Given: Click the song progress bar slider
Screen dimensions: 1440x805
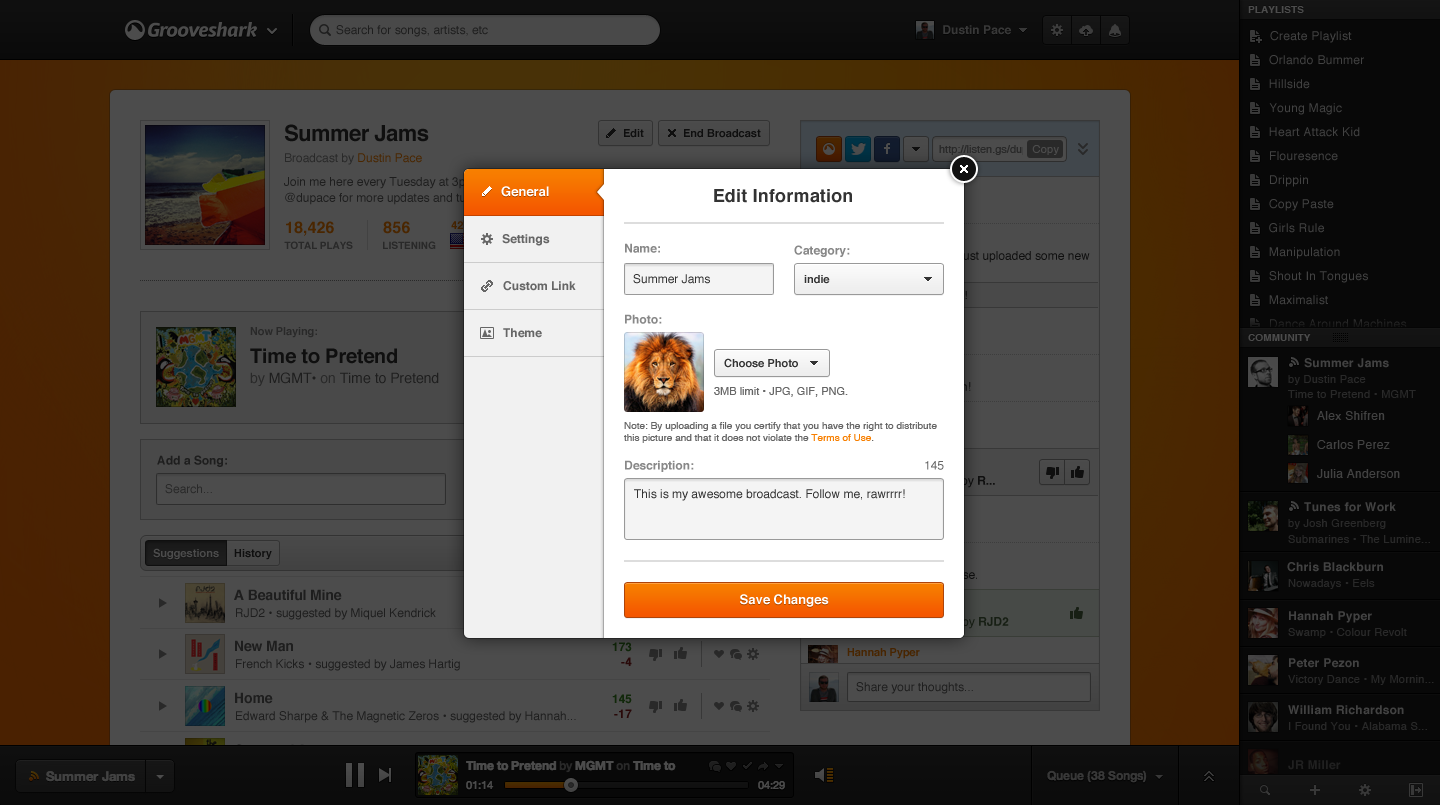Looking at the screenshot, I should click(x=571, y=786).
